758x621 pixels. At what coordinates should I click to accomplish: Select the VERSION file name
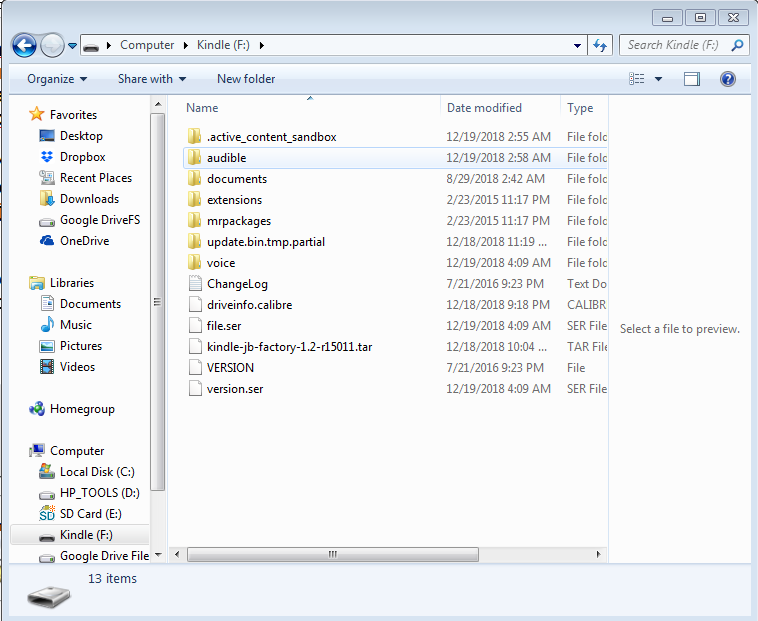(x=230, y=368)
